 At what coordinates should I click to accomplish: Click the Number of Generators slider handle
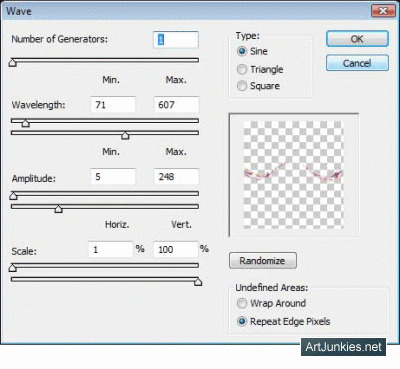tap(13, 63)
